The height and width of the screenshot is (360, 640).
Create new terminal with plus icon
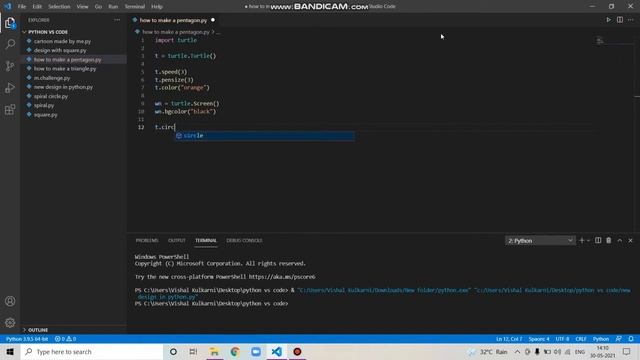point(582,240)
